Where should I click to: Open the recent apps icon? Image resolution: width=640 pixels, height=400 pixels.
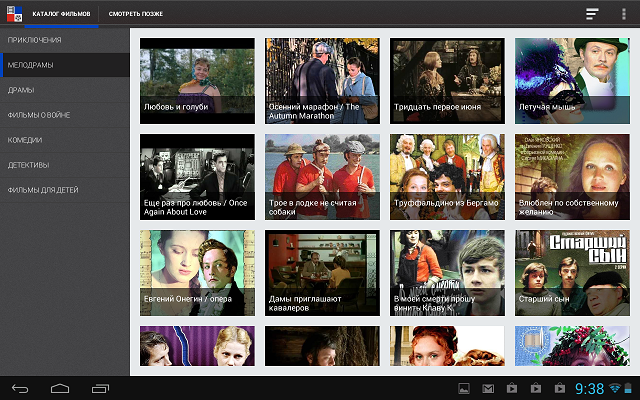(100, 389)
